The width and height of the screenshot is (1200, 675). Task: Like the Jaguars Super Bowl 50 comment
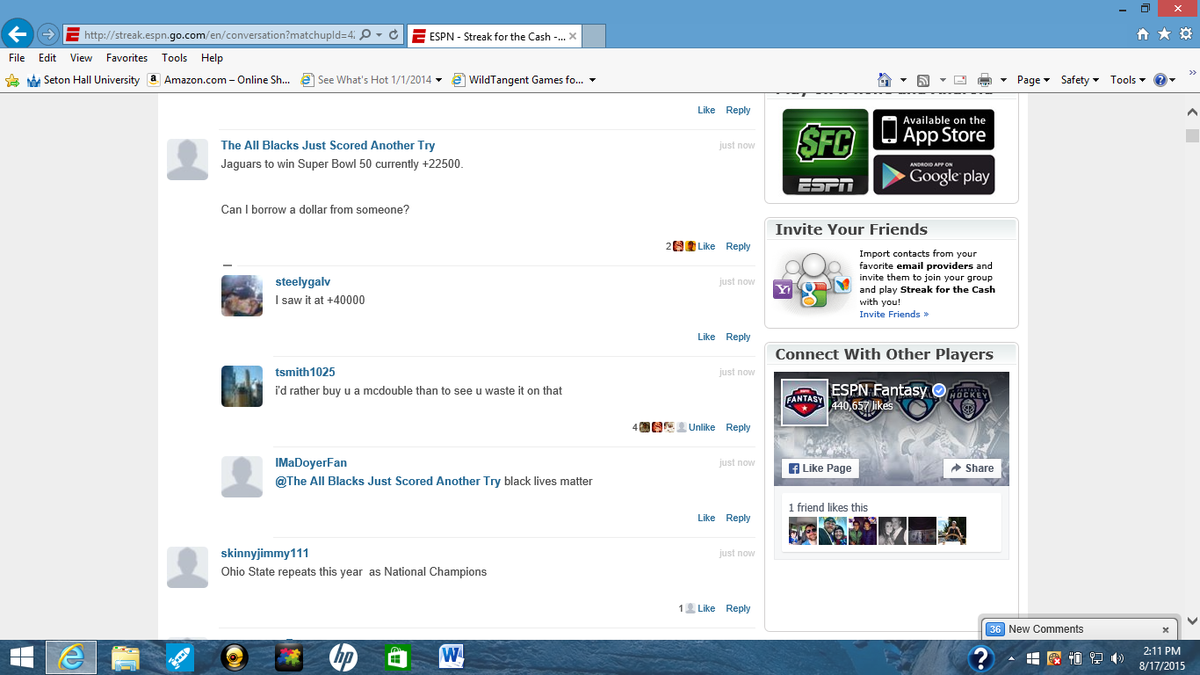pyautogui.click(x=706, y=246)
